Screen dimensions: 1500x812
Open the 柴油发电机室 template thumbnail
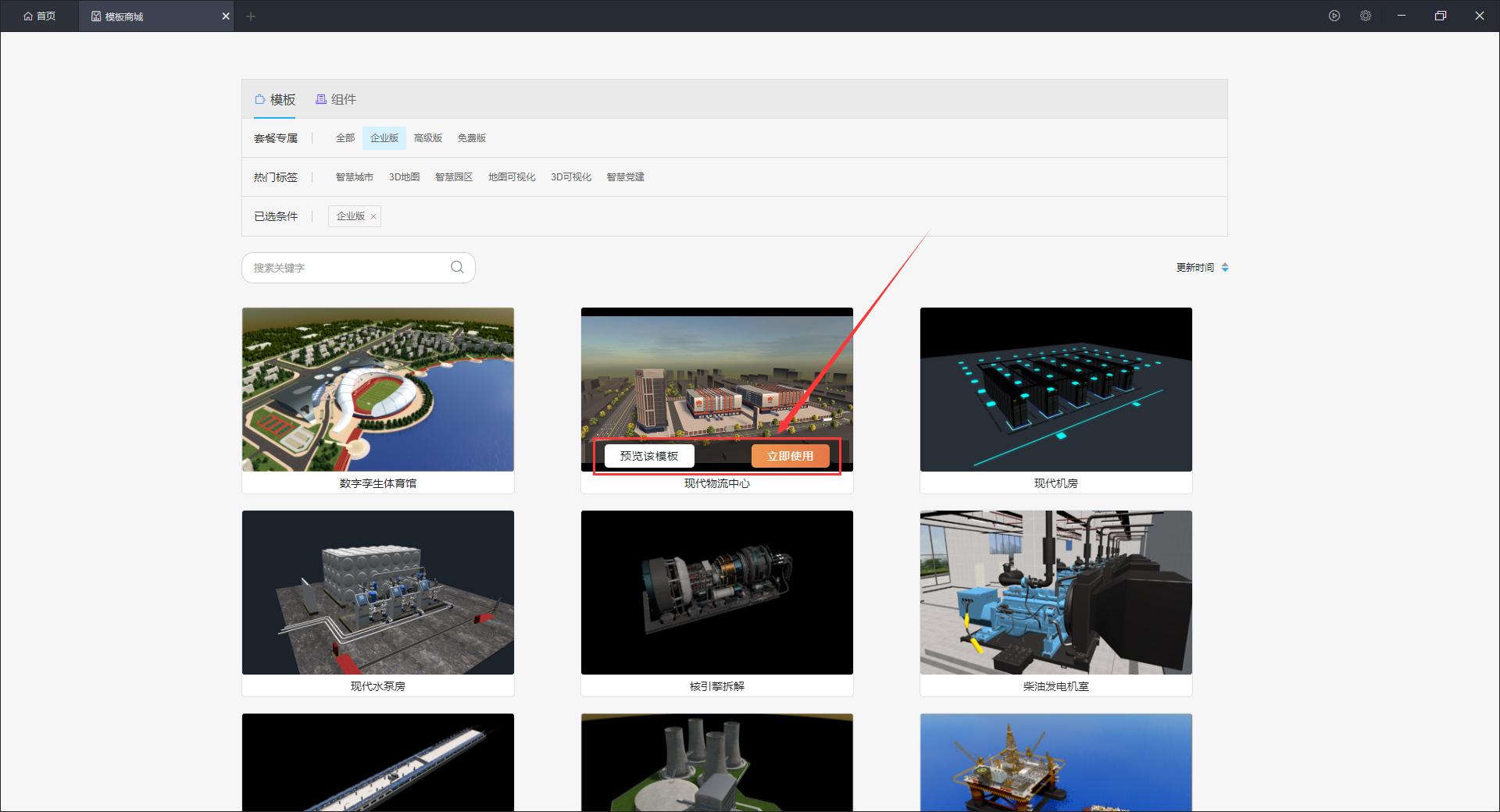(1056, 593)
